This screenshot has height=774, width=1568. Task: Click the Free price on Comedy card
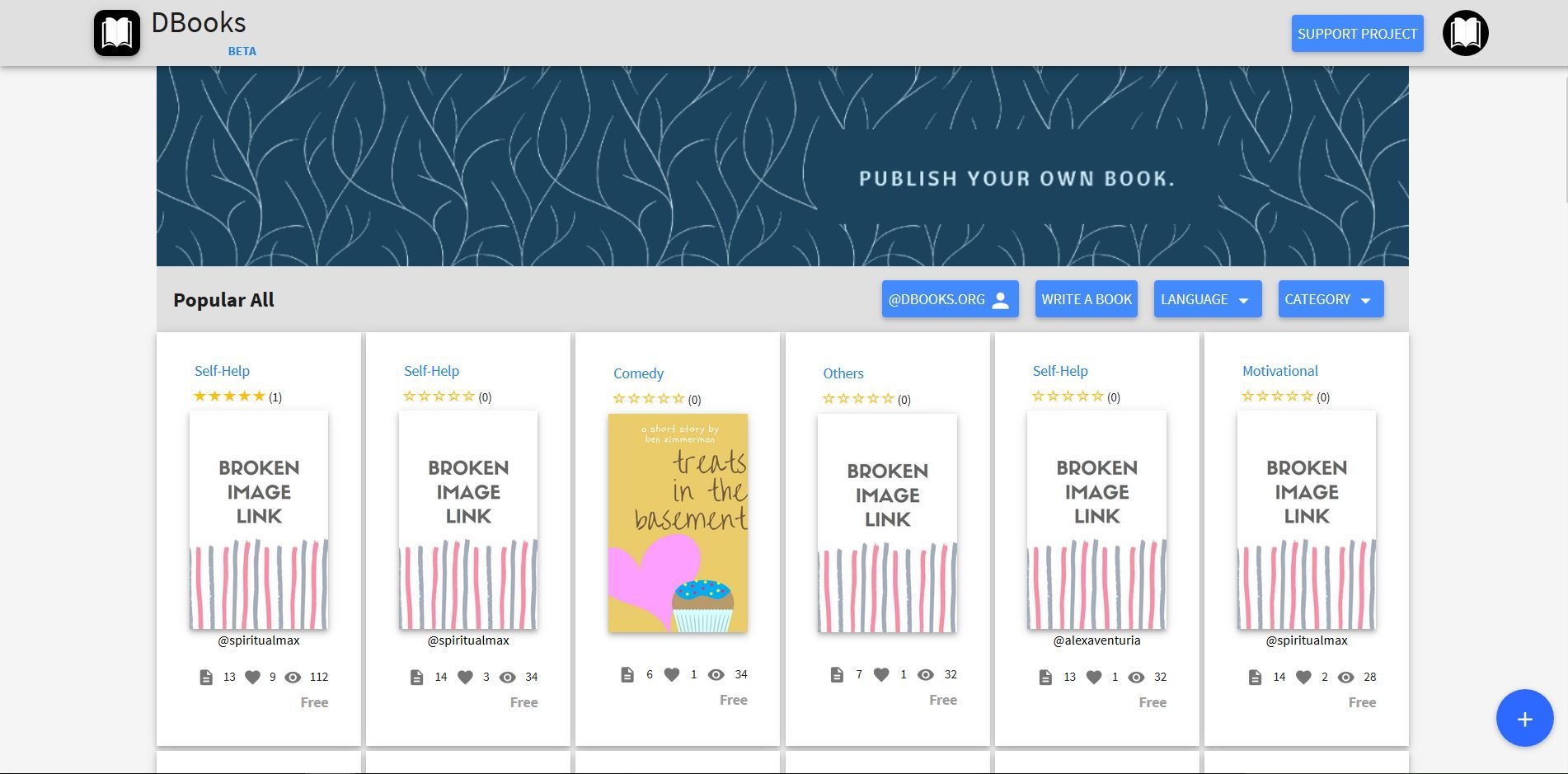tap(733, 700)
